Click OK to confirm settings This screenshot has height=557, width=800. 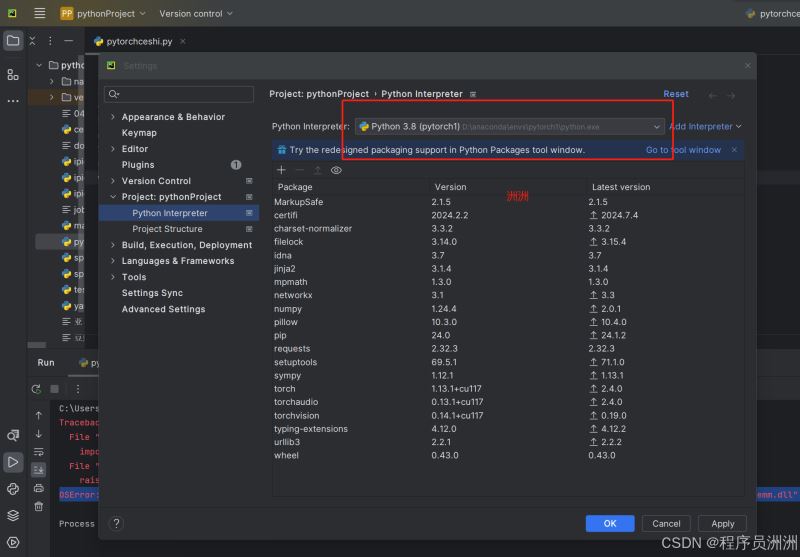coord(610,523)
